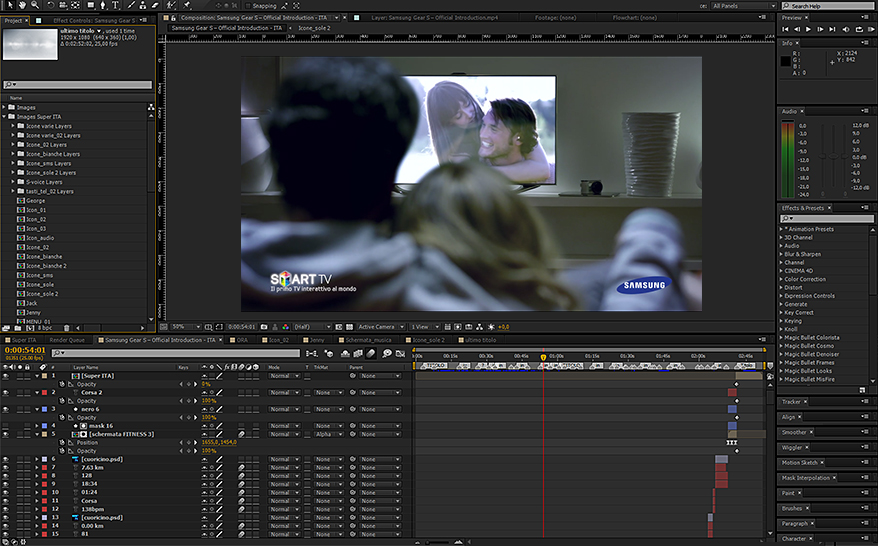Select the Brush tool
The height and width of the screenshot is (546, 878).
point(131,5)
